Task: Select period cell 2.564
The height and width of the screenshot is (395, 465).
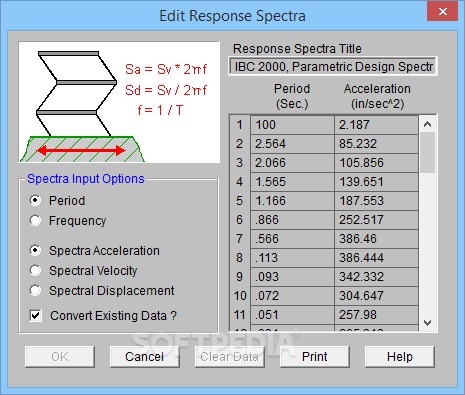Action: pyautogui.click(x=292, y=144)
